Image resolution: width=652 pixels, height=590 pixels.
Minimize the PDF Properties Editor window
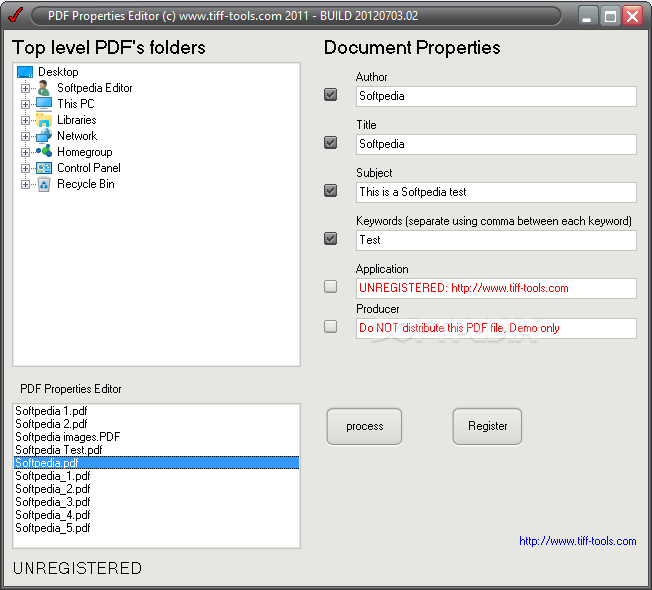pos(588,16)
